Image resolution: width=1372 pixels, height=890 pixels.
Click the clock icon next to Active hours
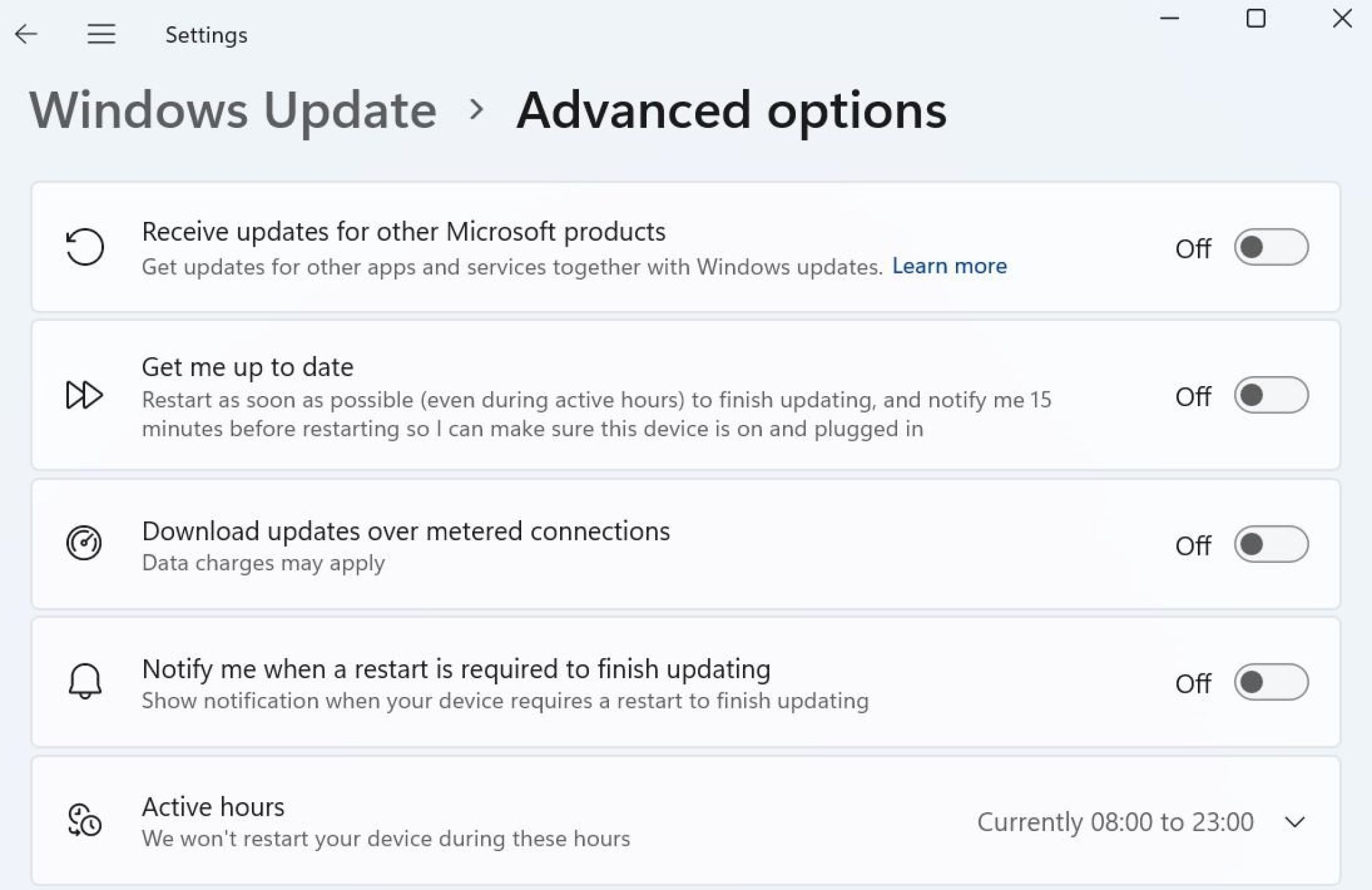pos(82,821)
